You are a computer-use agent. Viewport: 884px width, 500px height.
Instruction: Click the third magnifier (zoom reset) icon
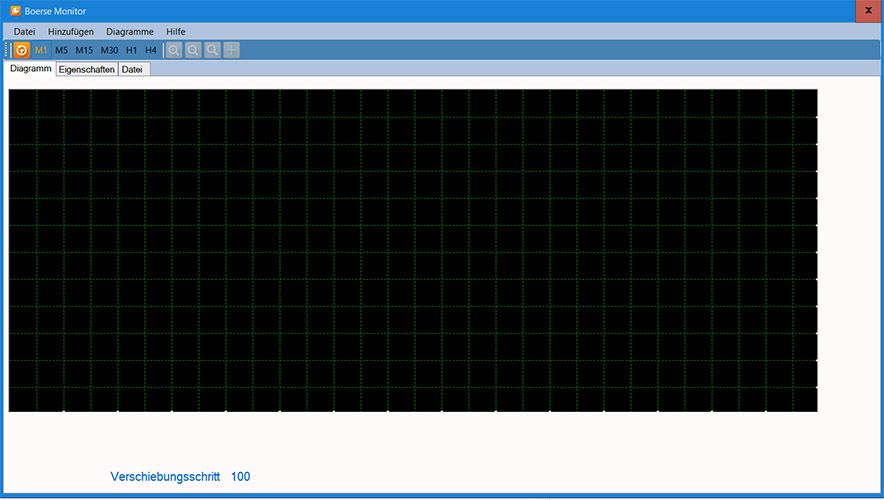(x=212, y=50)
